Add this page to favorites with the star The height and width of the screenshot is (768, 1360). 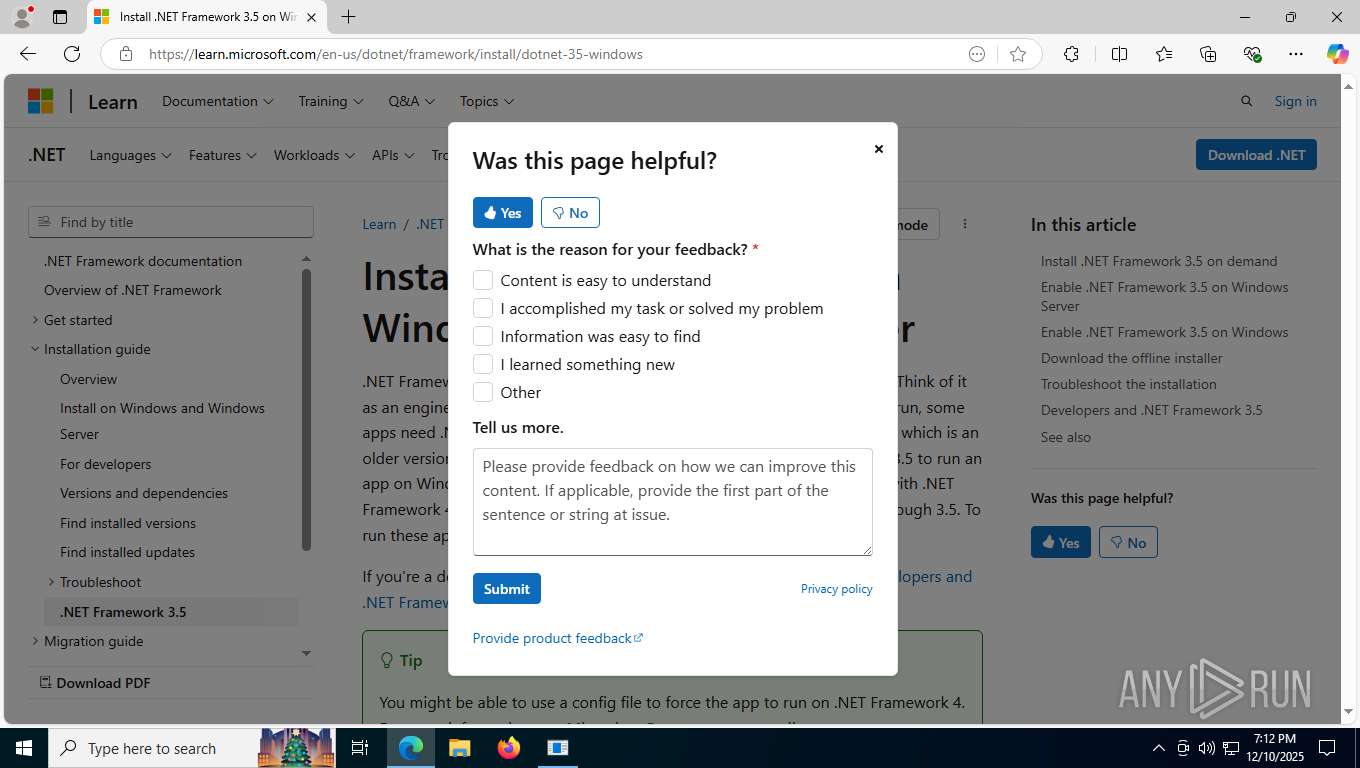1018,54
